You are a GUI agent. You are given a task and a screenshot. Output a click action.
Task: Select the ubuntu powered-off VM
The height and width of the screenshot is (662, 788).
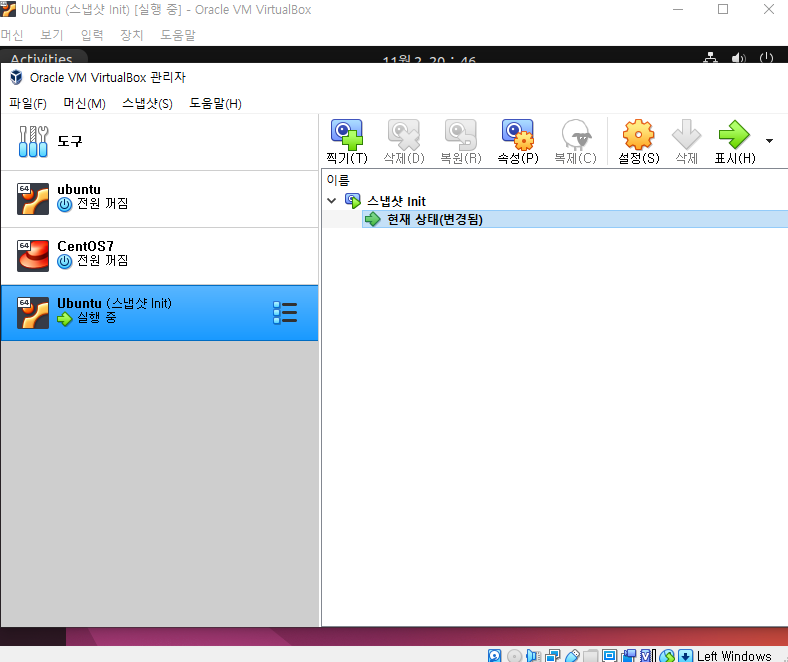[x=159, y=199]
